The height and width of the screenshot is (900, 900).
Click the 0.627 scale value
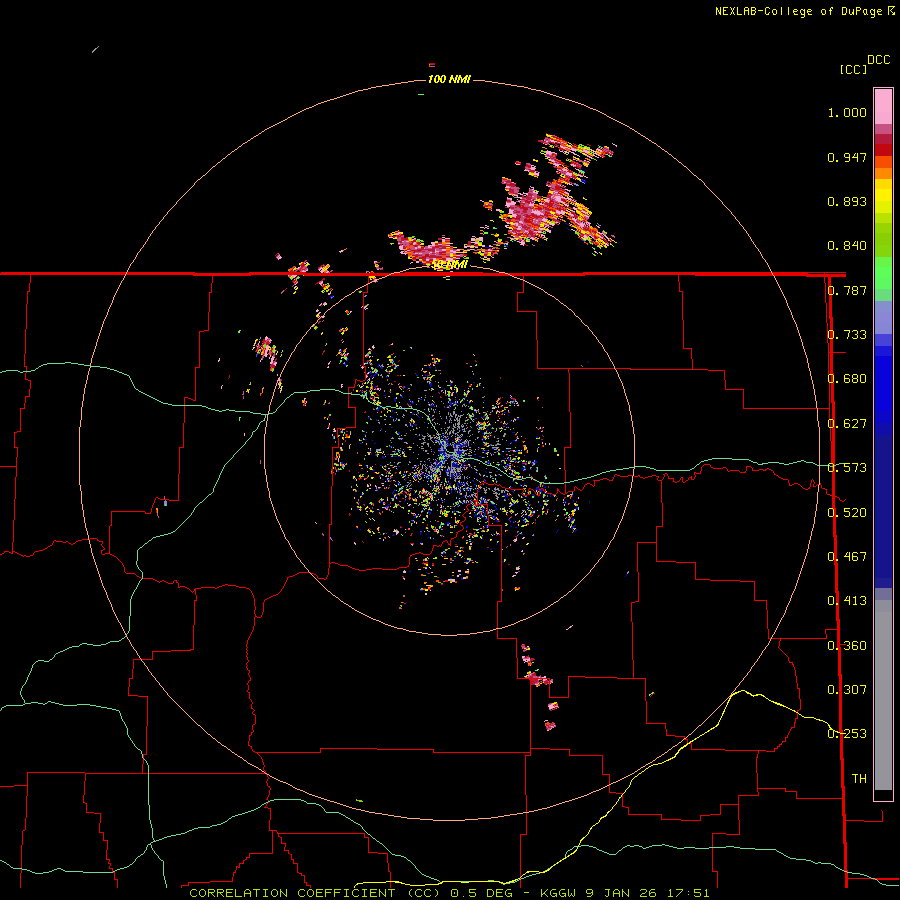[847, 424]
